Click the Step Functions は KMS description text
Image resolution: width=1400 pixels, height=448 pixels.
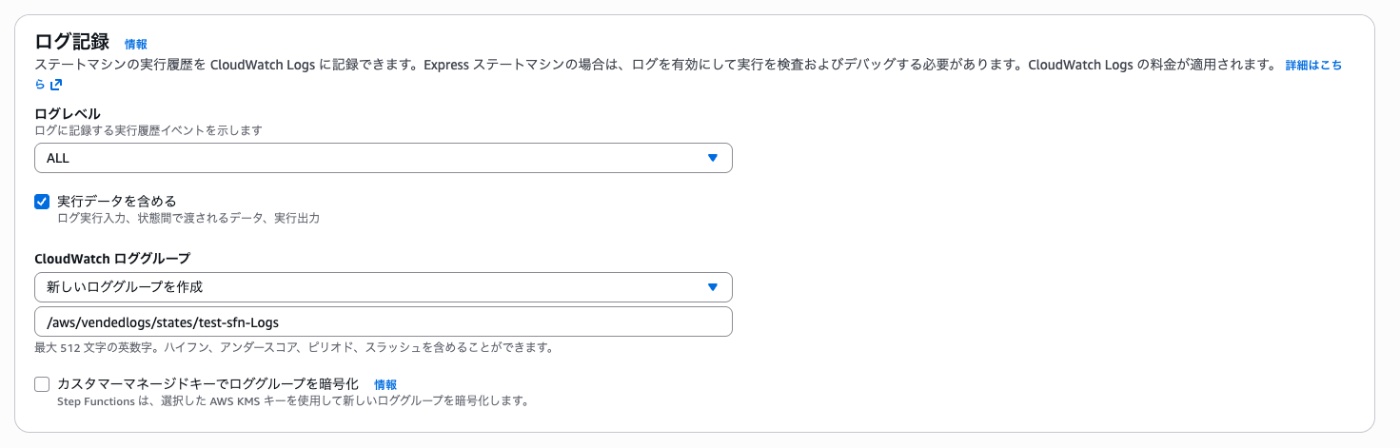pyautogui.click(x=292, y=401)
